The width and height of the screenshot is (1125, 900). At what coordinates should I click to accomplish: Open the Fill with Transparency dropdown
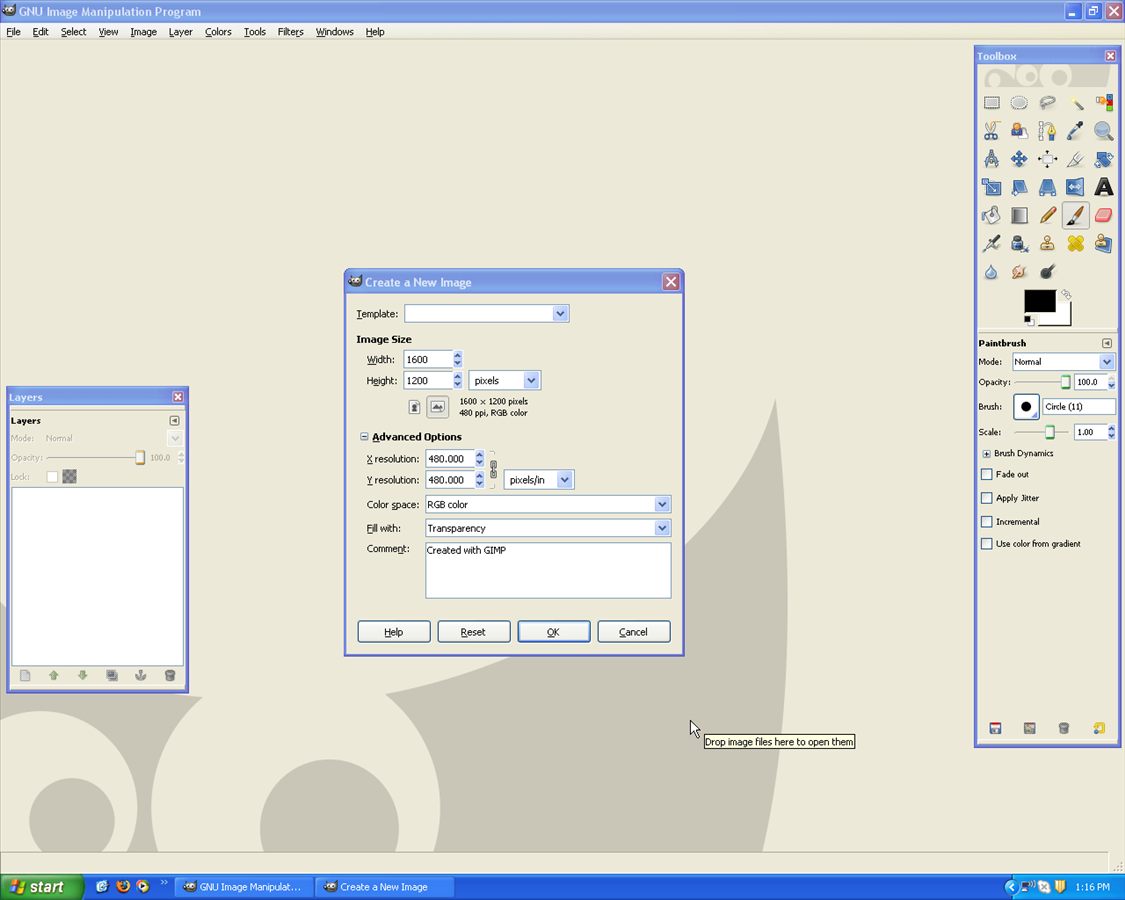(548, 528)
